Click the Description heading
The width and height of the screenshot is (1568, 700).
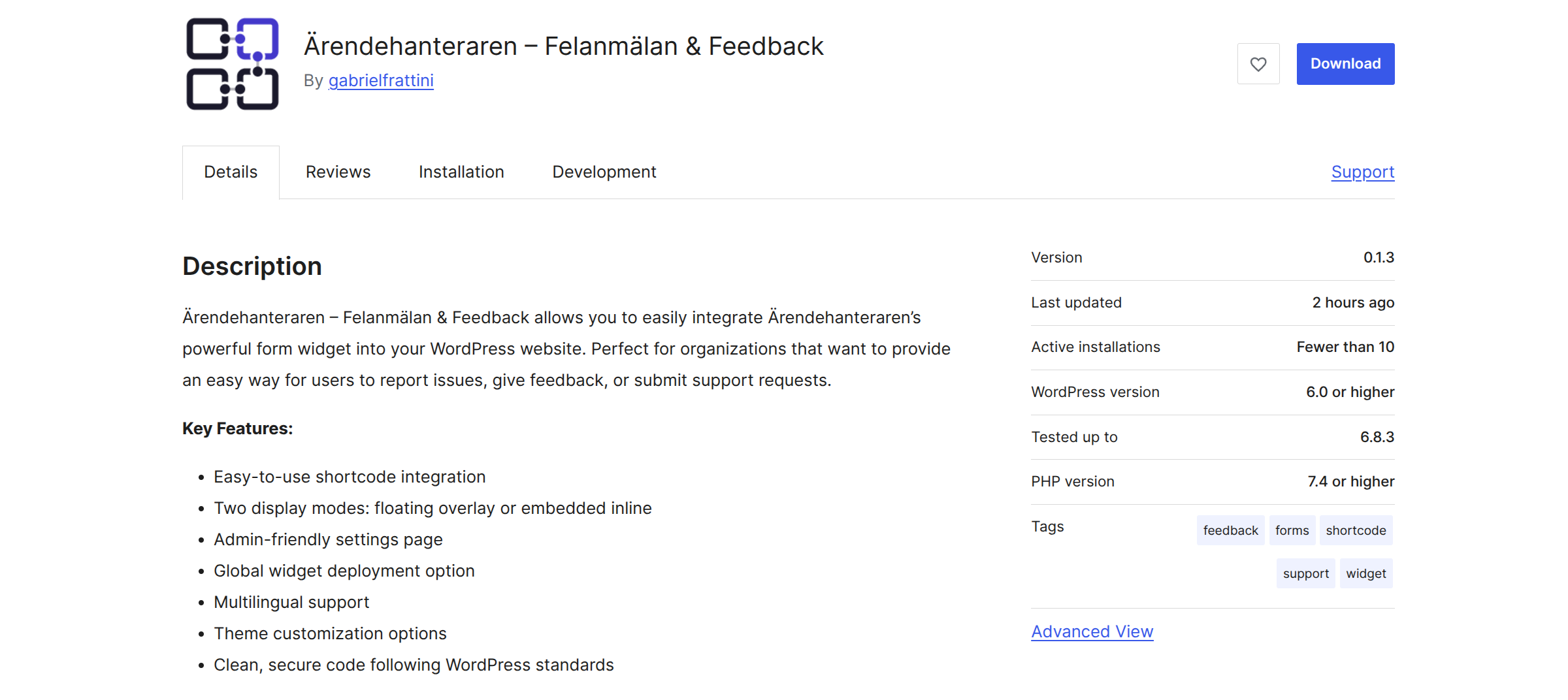coord(252,265)
